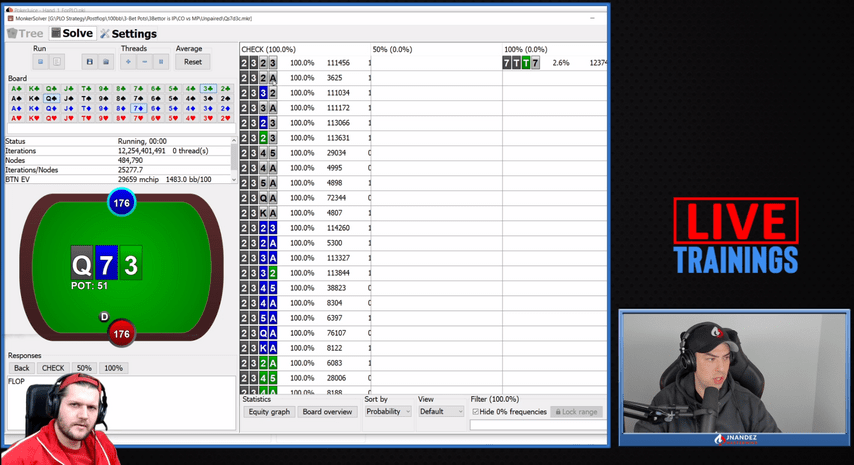Toggle the Jack of diamonds board card

(69, 108)
